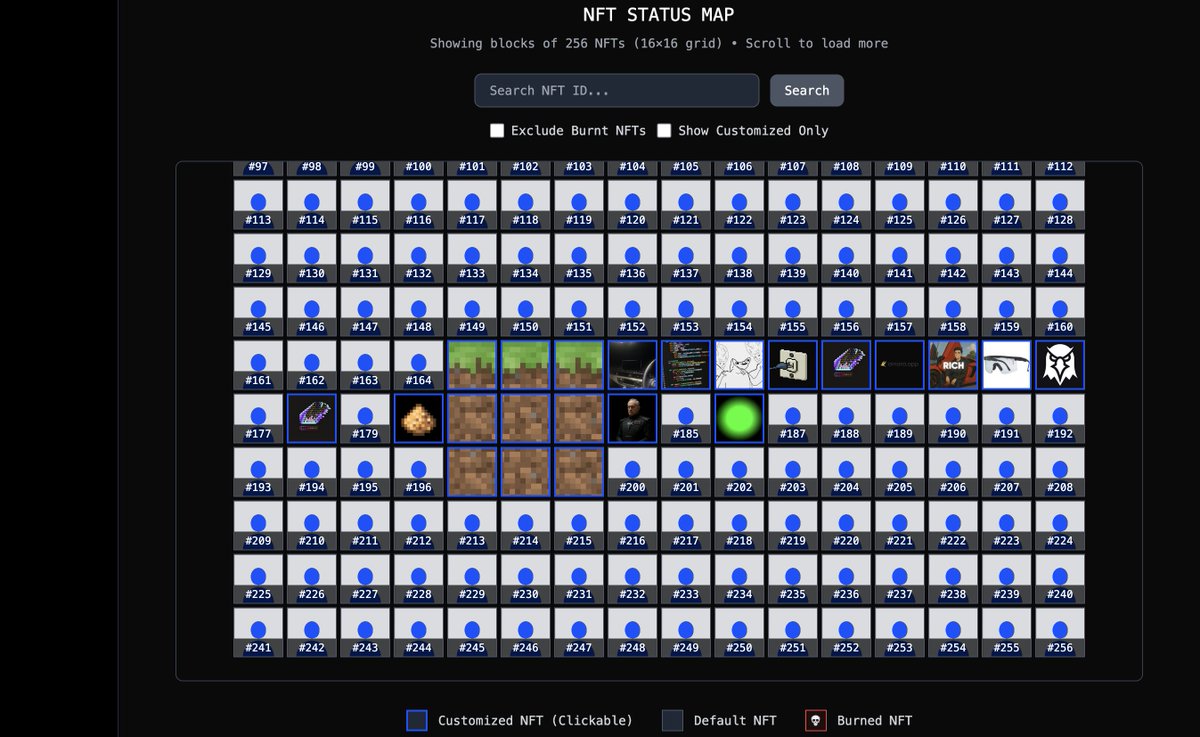Viewport: 1200px width, 737px height.
Task: Select default NFT #233
Action: [x=686, y=579]
